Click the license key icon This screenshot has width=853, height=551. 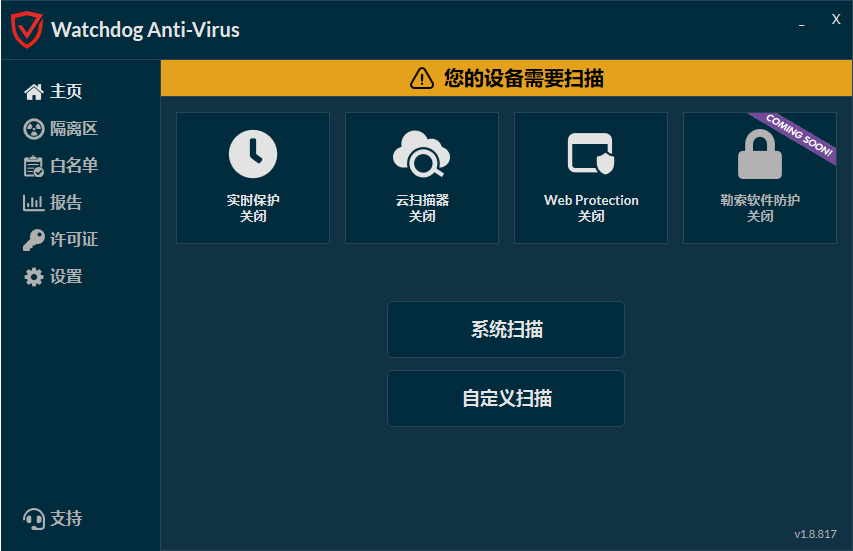pyautogui.click(x=34, y=240)
